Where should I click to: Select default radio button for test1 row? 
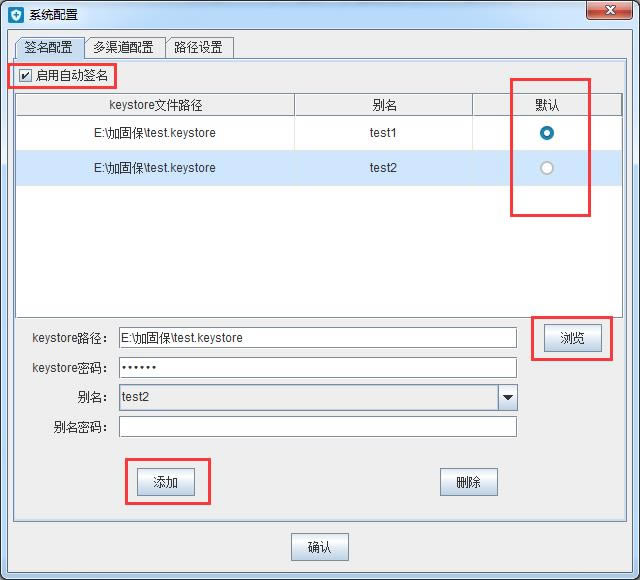point(547,133)
